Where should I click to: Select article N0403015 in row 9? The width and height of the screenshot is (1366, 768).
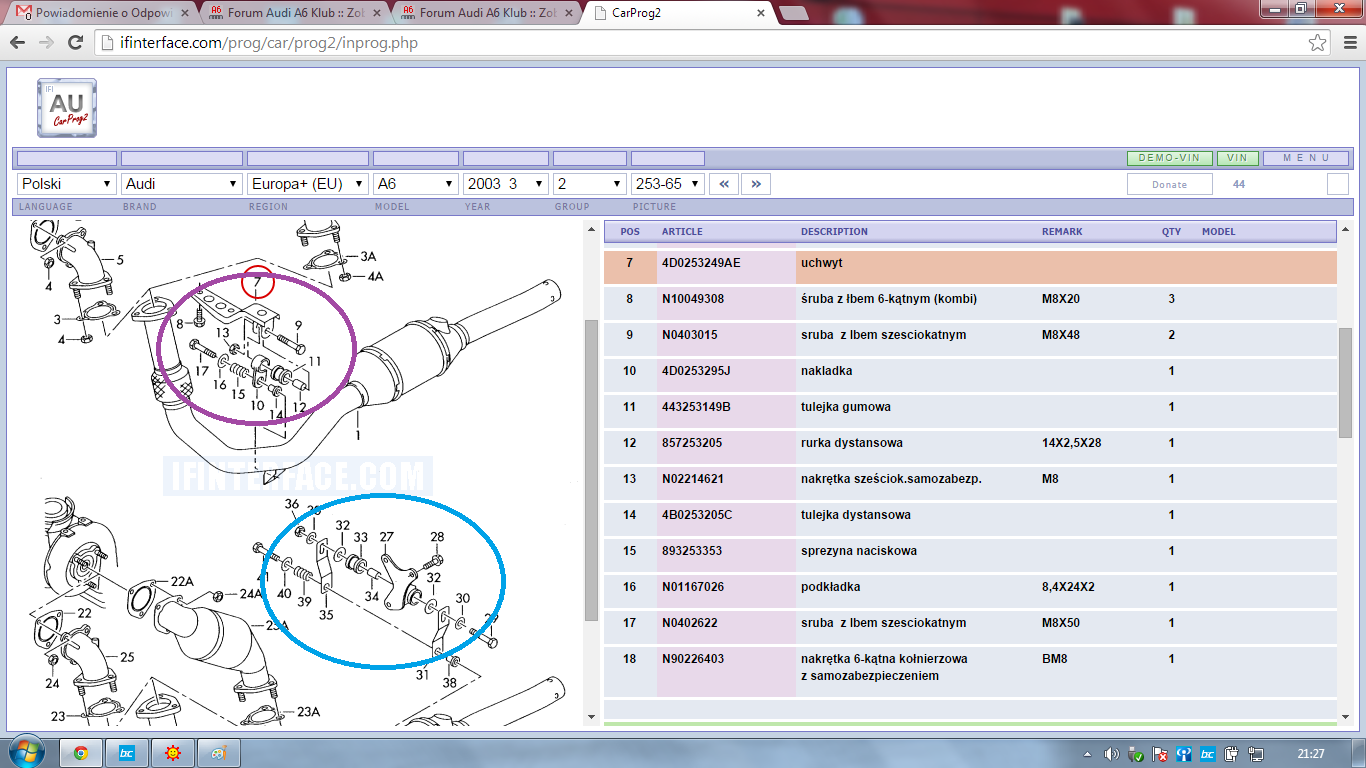[689, 335]
